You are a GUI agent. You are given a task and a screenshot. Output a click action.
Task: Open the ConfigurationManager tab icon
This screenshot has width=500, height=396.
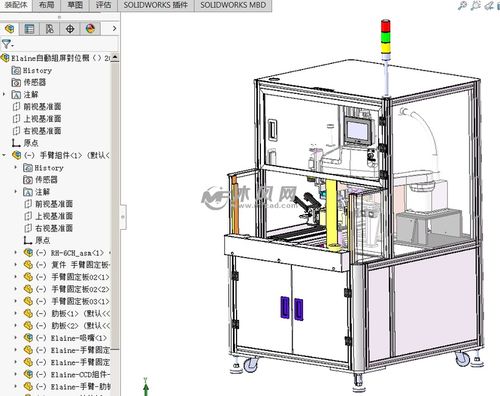[50, 29]
